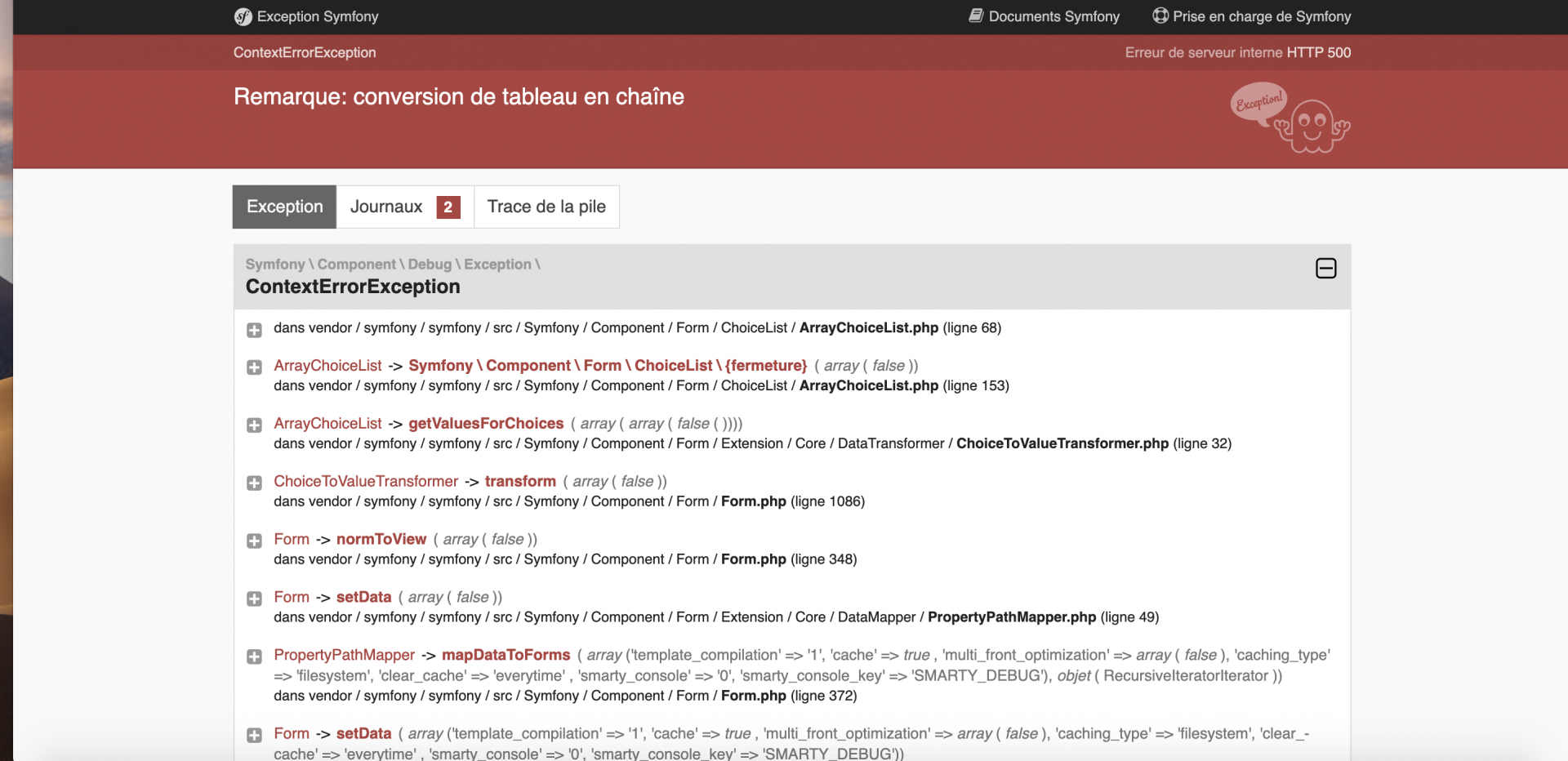Screen dimensions: 1568x761
Task: Expand the Form normToView trace entry
Action: coord(255,541)
